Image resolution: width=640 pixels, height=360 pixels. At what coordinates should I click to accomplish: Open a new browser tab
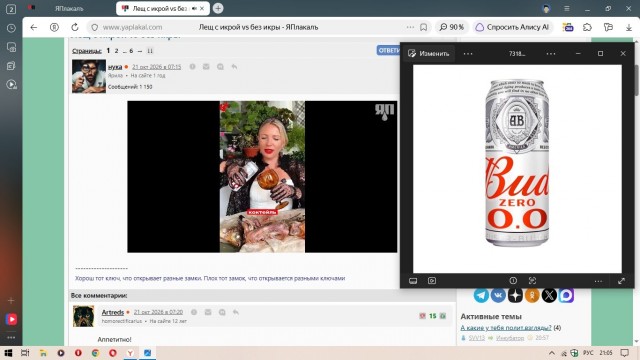coord(218,8)
